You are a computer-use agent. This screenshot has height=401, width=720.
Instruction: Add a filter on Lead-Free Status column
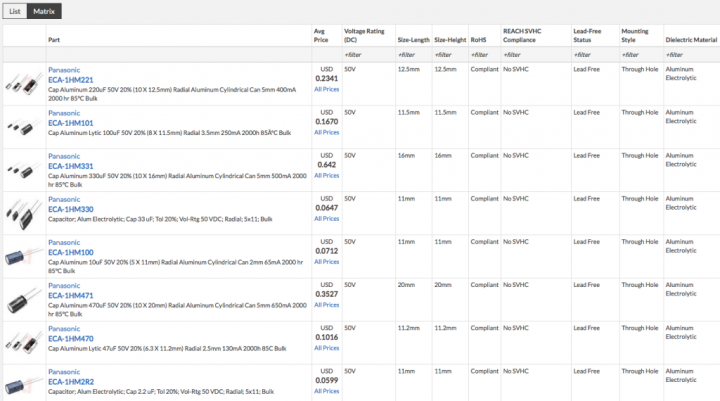[x=582, y=55]
